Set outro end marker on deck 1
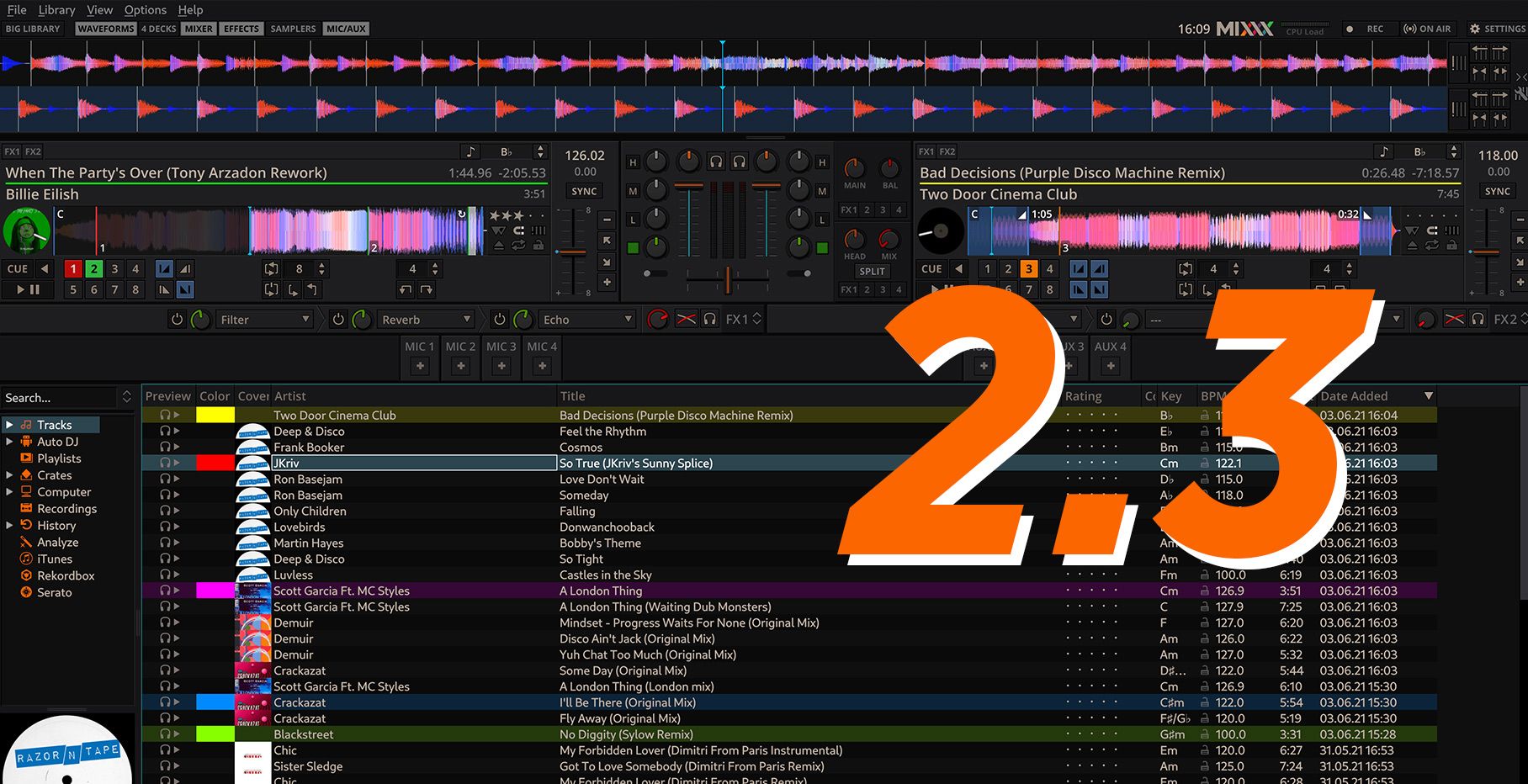 tap(185, 289)
